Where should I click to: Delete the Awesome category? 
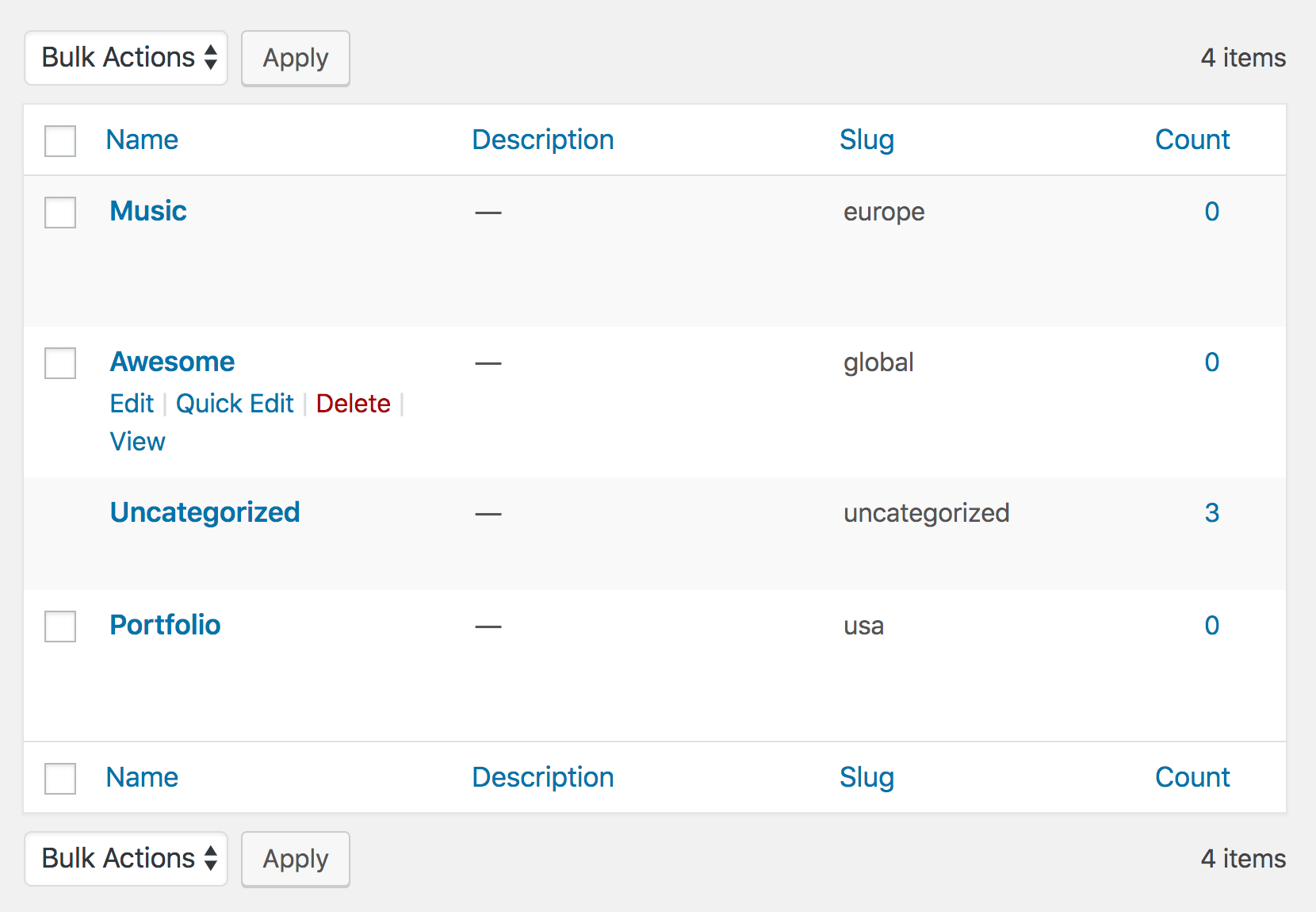coord(353,404)
